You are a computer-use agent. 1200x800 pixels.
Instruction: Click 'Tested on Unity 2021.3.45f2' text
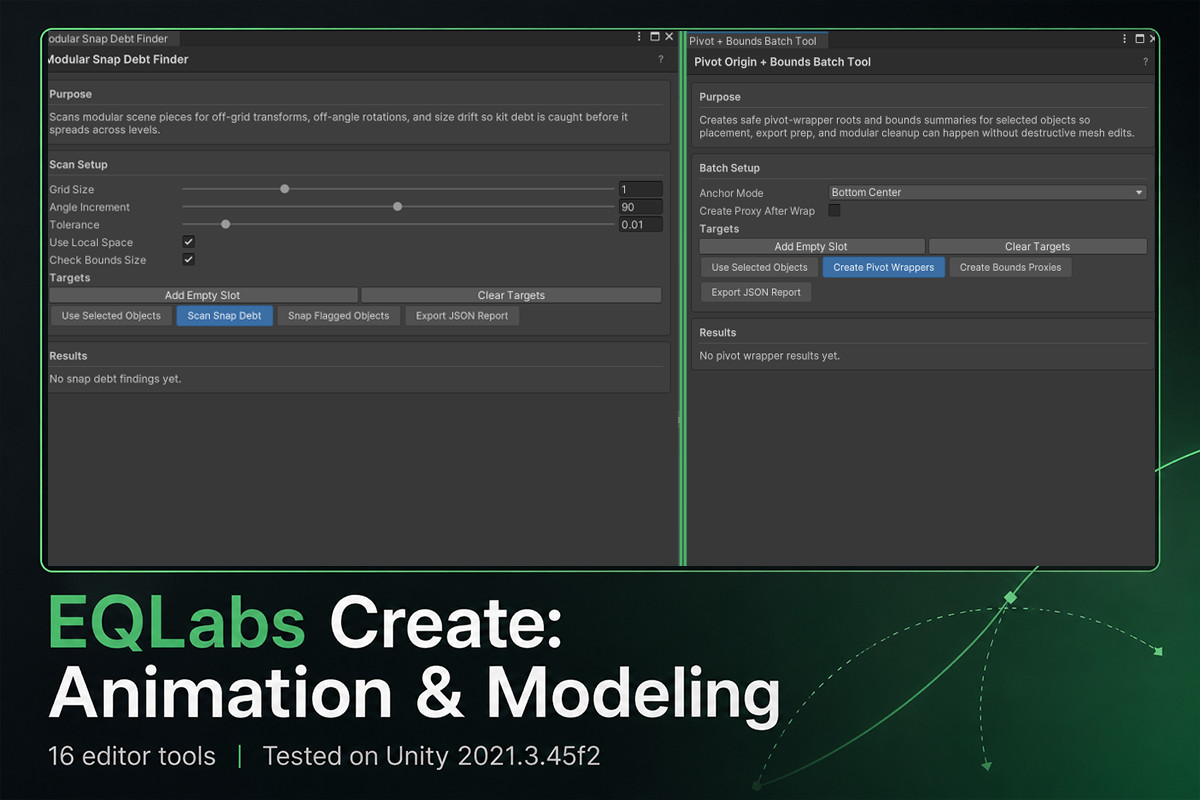(431, 756)
